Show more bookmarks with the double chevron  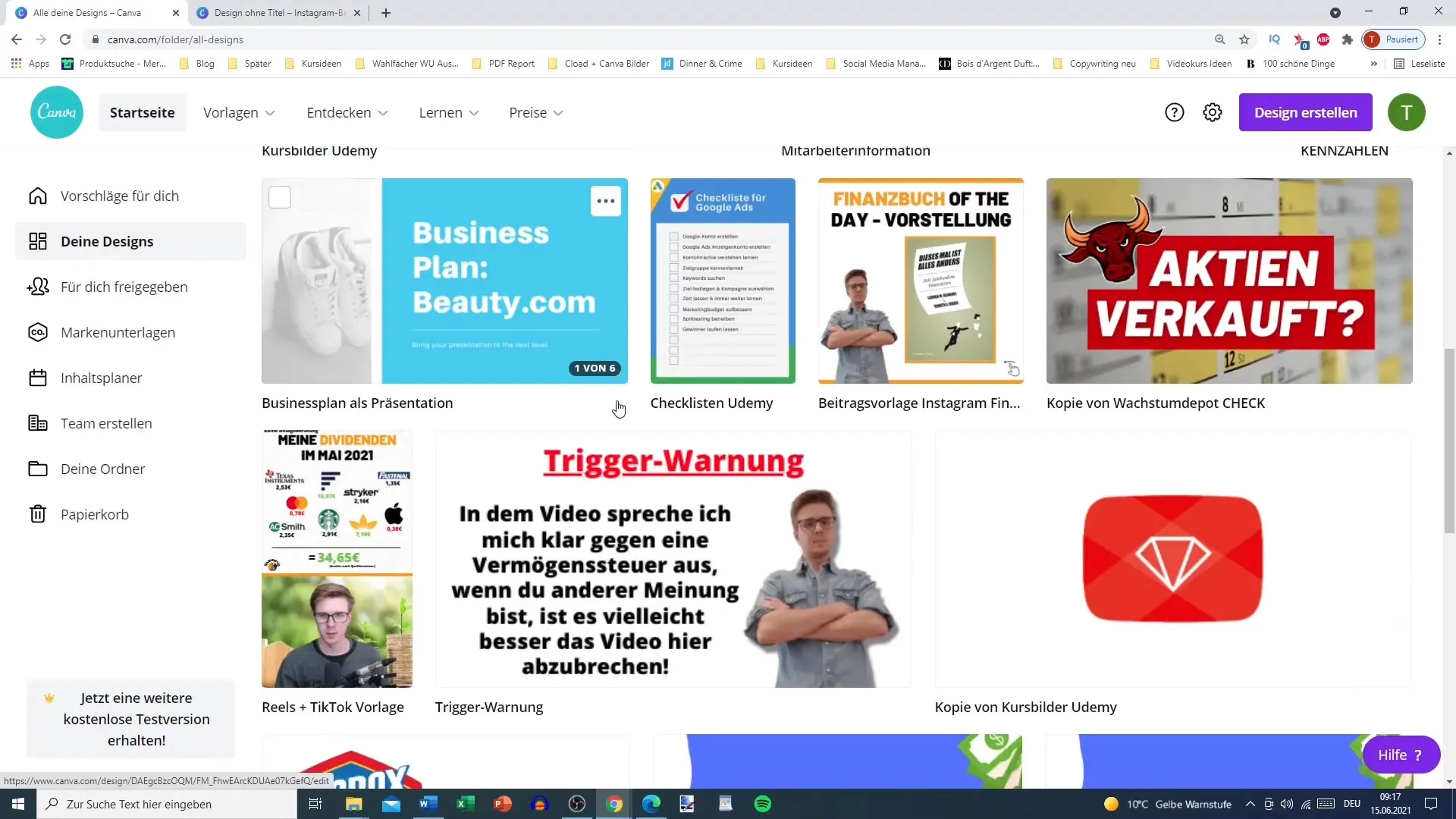coord(1373,64)
